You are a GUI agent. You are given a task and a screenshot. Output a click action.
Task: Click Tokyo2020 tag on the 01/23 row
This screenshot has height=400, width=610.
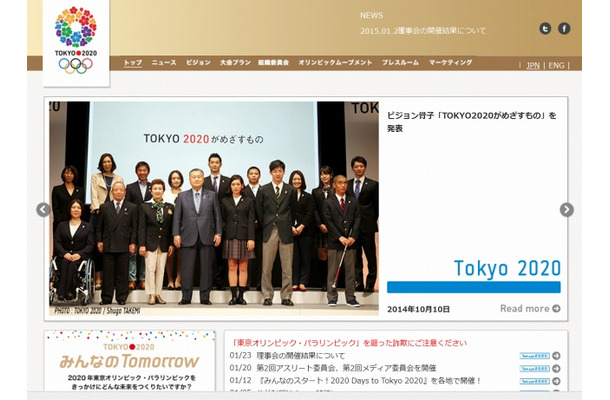[x=535, y=356]
